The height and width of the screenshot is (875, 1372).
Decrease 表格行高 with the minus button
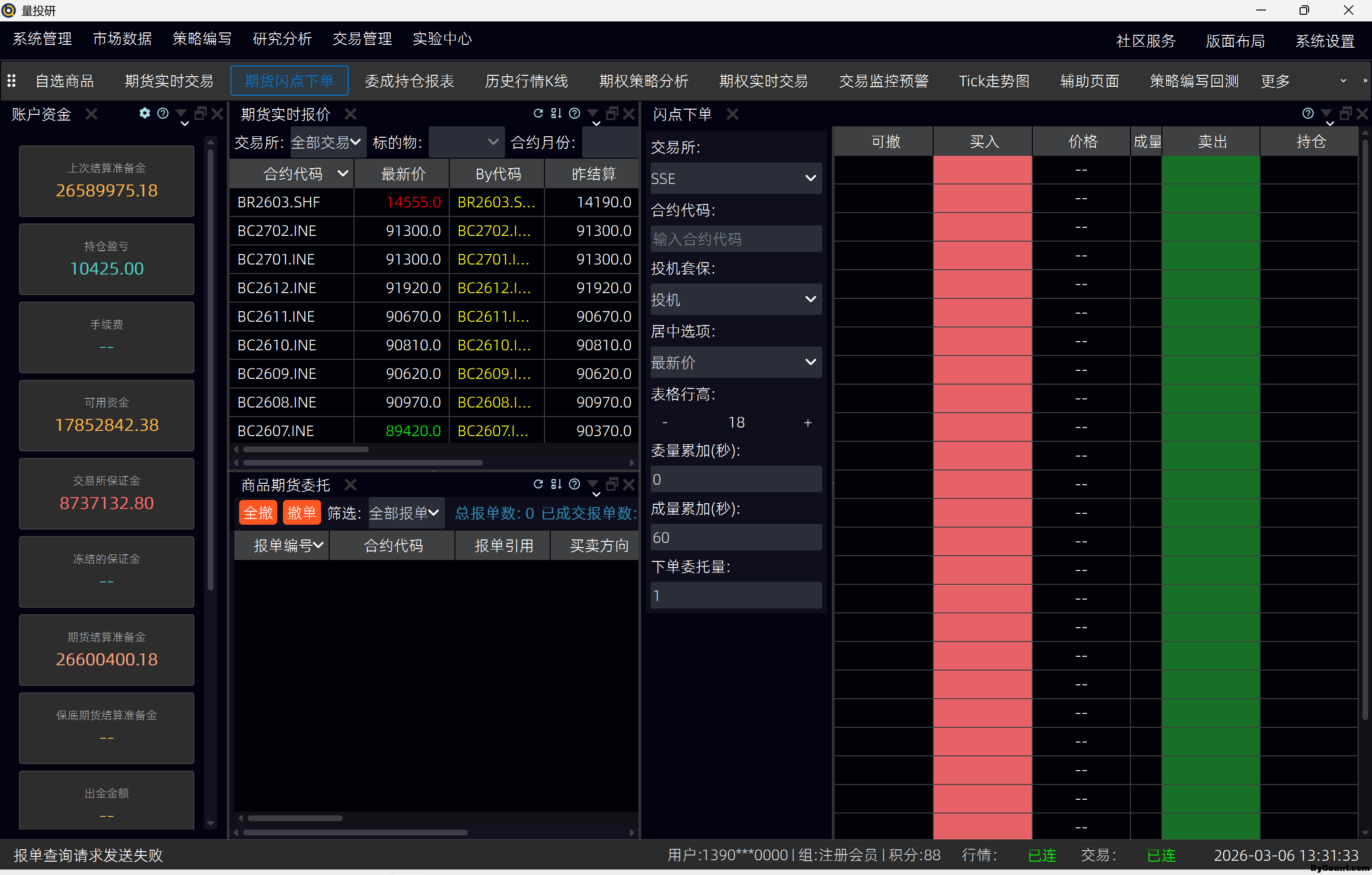coord(665,422)
